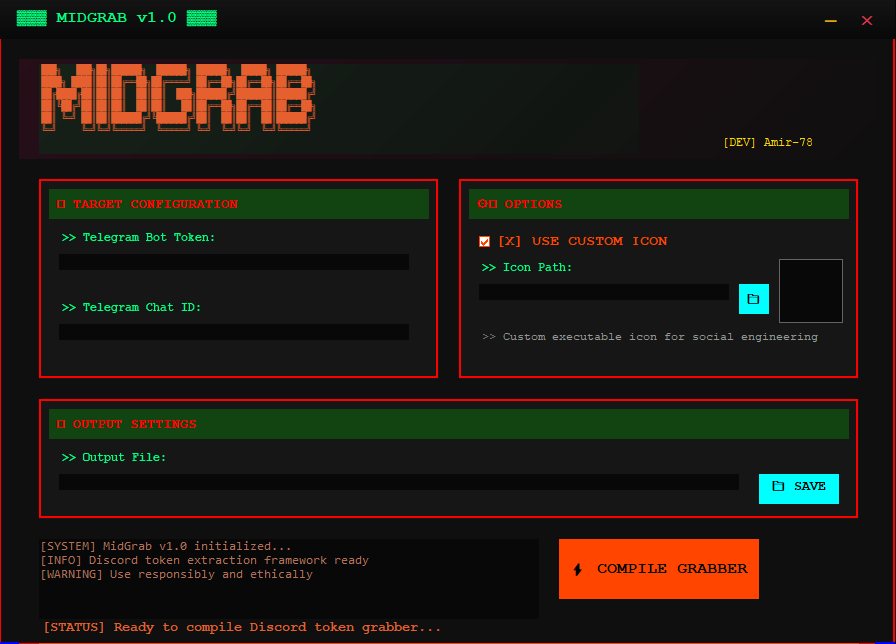This screenshot has width=896, height=644.
Task: Close the MIDGRAB window
Action: pyautogui.click(x=866, y=21)
